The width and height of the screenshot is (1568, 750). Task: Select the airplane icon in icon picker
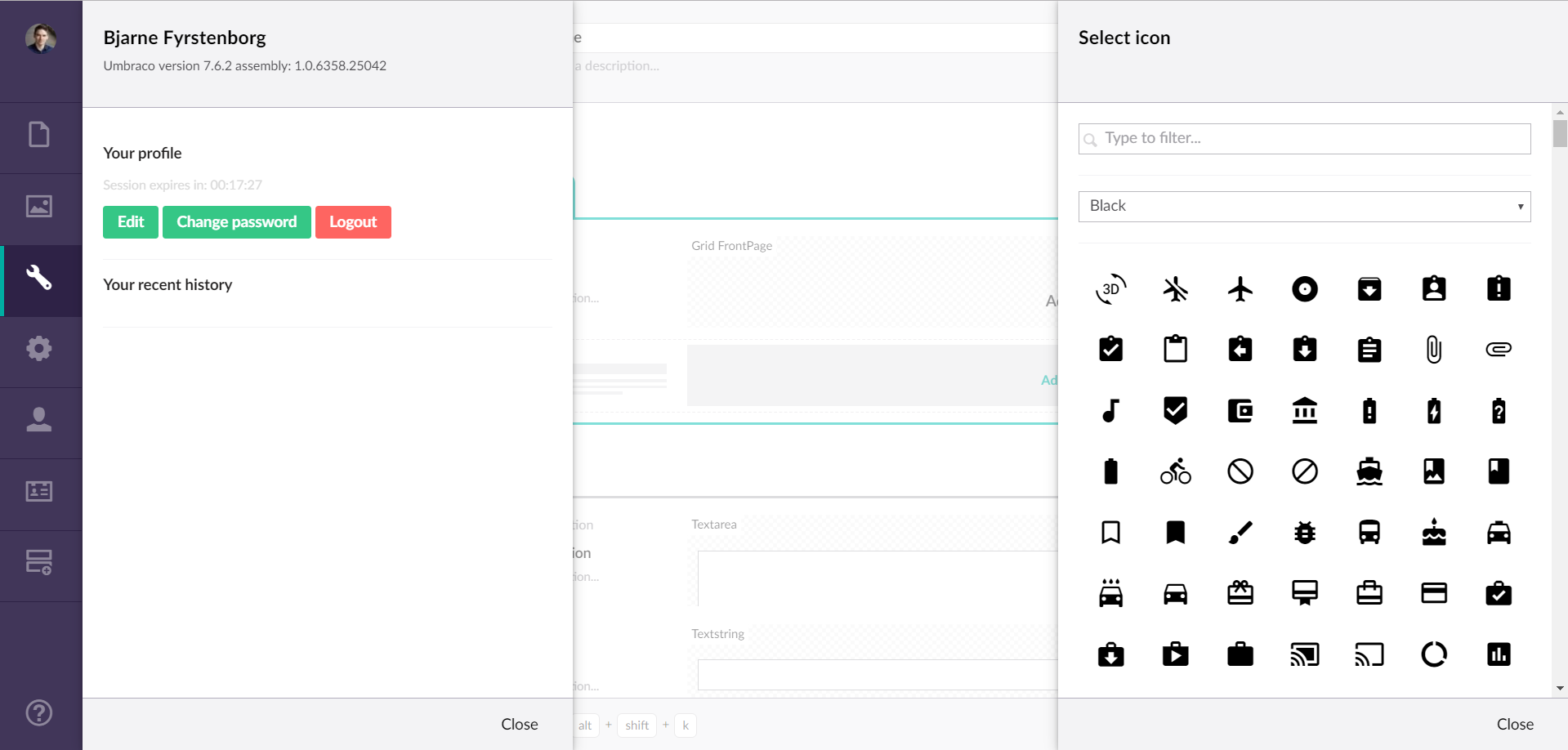[x=1240, y=289]
